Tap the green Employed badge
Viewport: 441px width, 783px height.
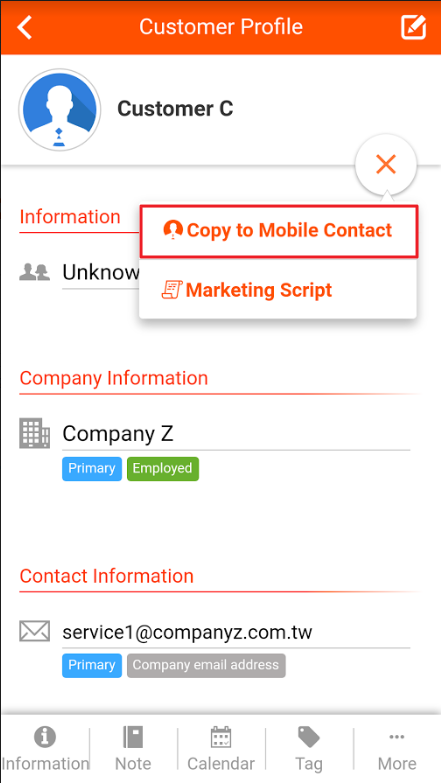coord(163,468)
